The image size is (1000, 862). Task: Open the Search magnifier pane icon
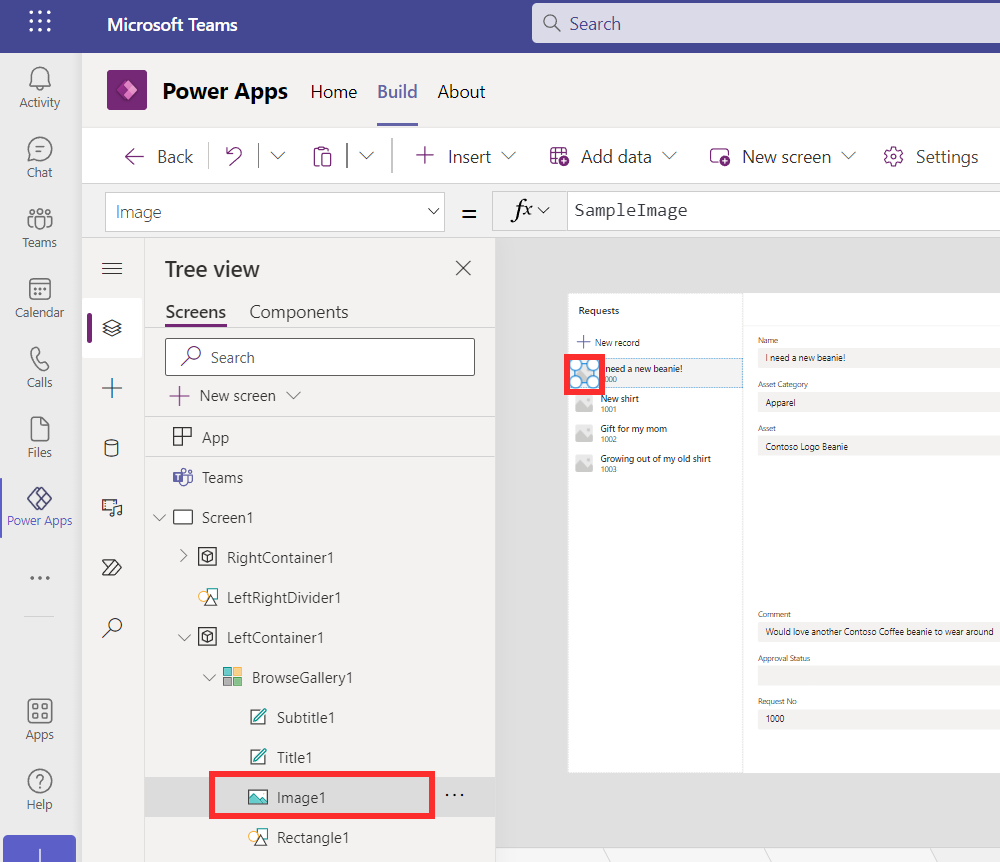[x=112, y=627]
